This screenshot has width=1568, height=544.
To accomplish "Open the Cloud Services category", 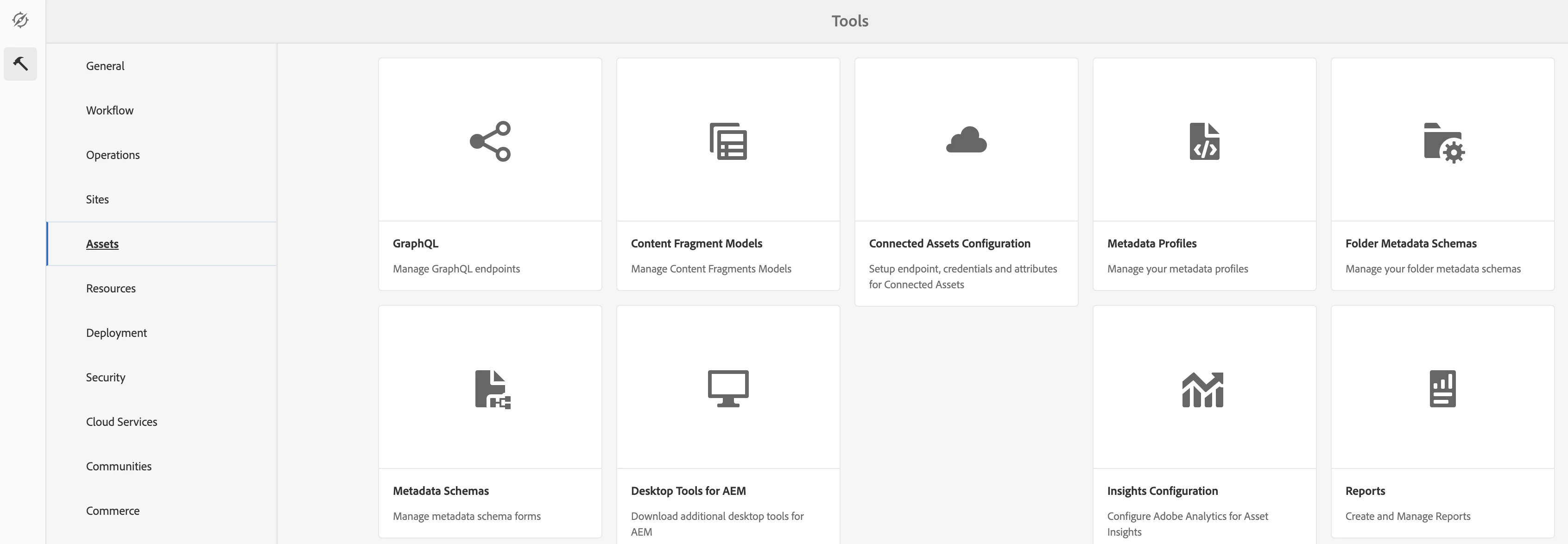I will pos(121,422).
